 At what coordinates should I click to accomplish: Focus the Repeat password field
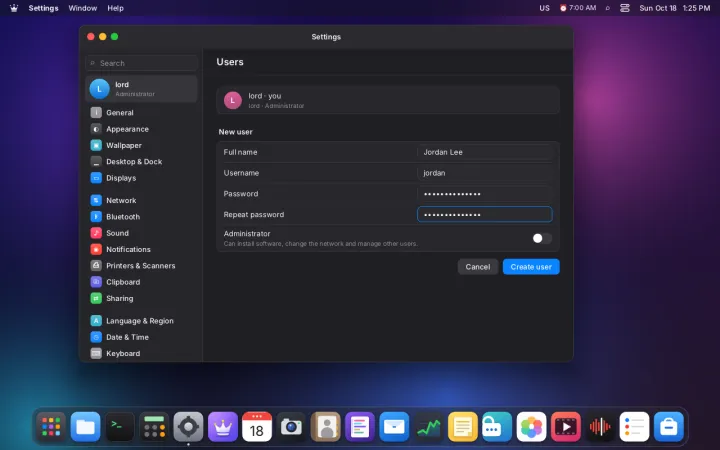point(484,214)
